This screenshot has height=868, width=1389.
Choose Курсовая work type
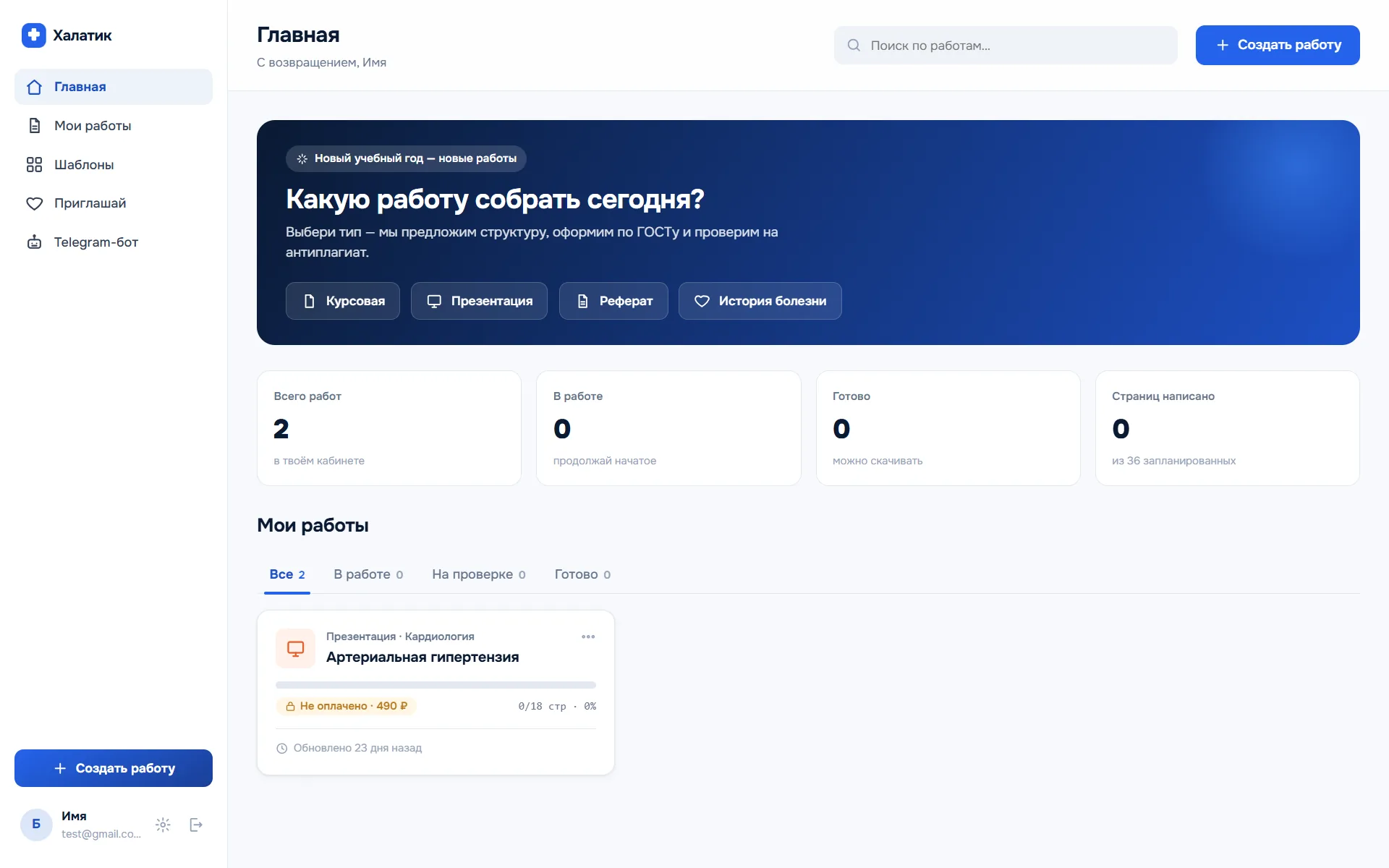[x=343, y=301]
